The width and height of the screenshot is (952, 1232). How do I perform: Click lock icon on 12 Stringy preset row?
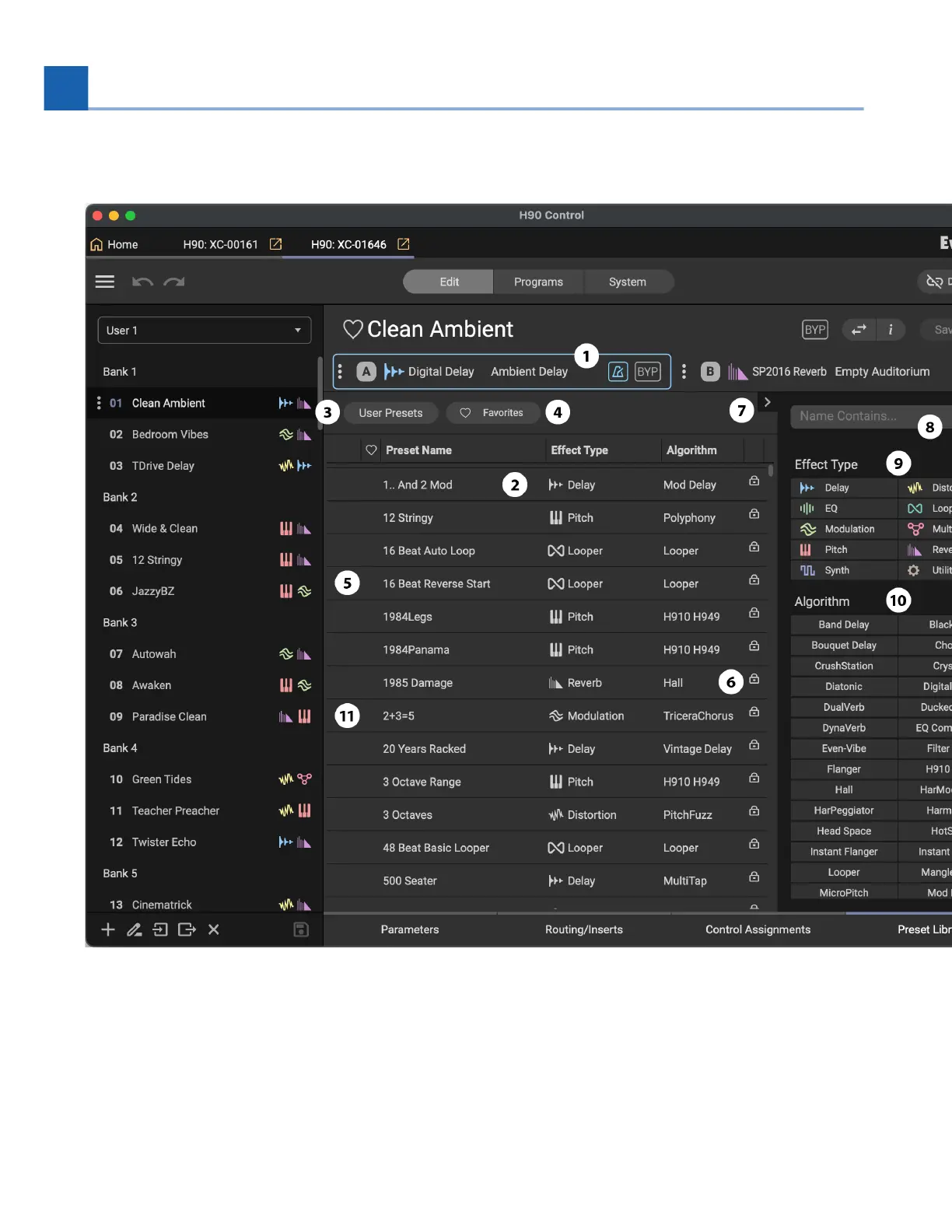(754, 514)
